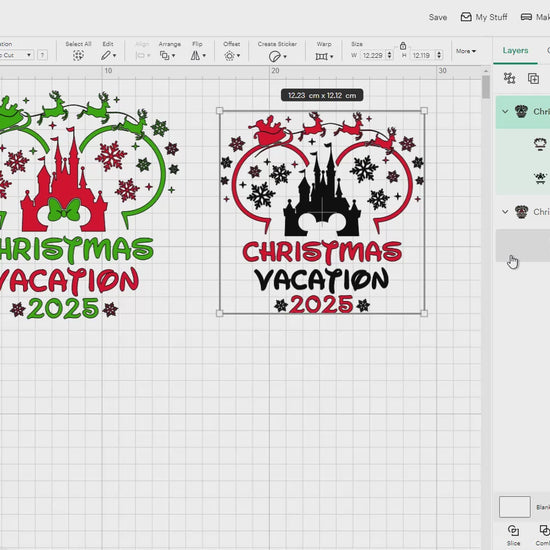The width and height of the screenshot is (550, 550).
Task: Click the Align tool icon
Action: (142, 55)
